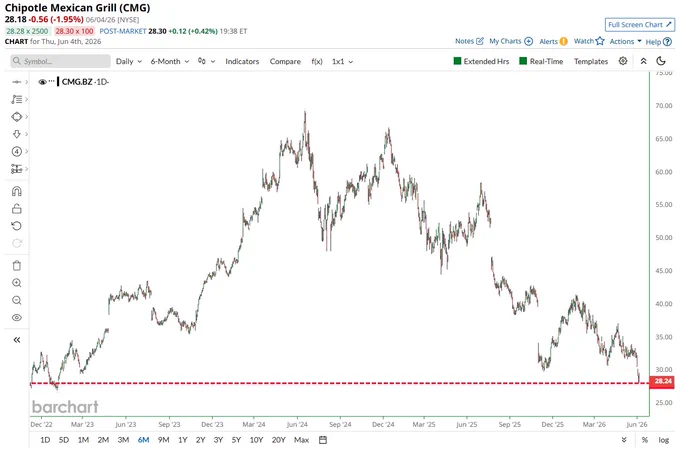Screen dimensions: 680x449
Task: Open Help question mark icon
Action: (667, 42)
